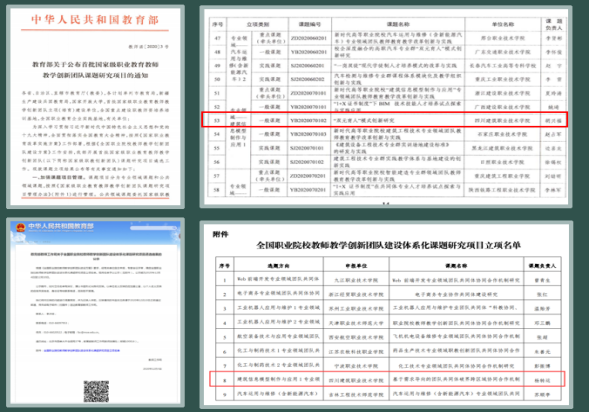Image resolution: width=590 pixels, height=413 pixels.
Task: Click the search box in Ministry webpage header
Action: tap(154, 228)
